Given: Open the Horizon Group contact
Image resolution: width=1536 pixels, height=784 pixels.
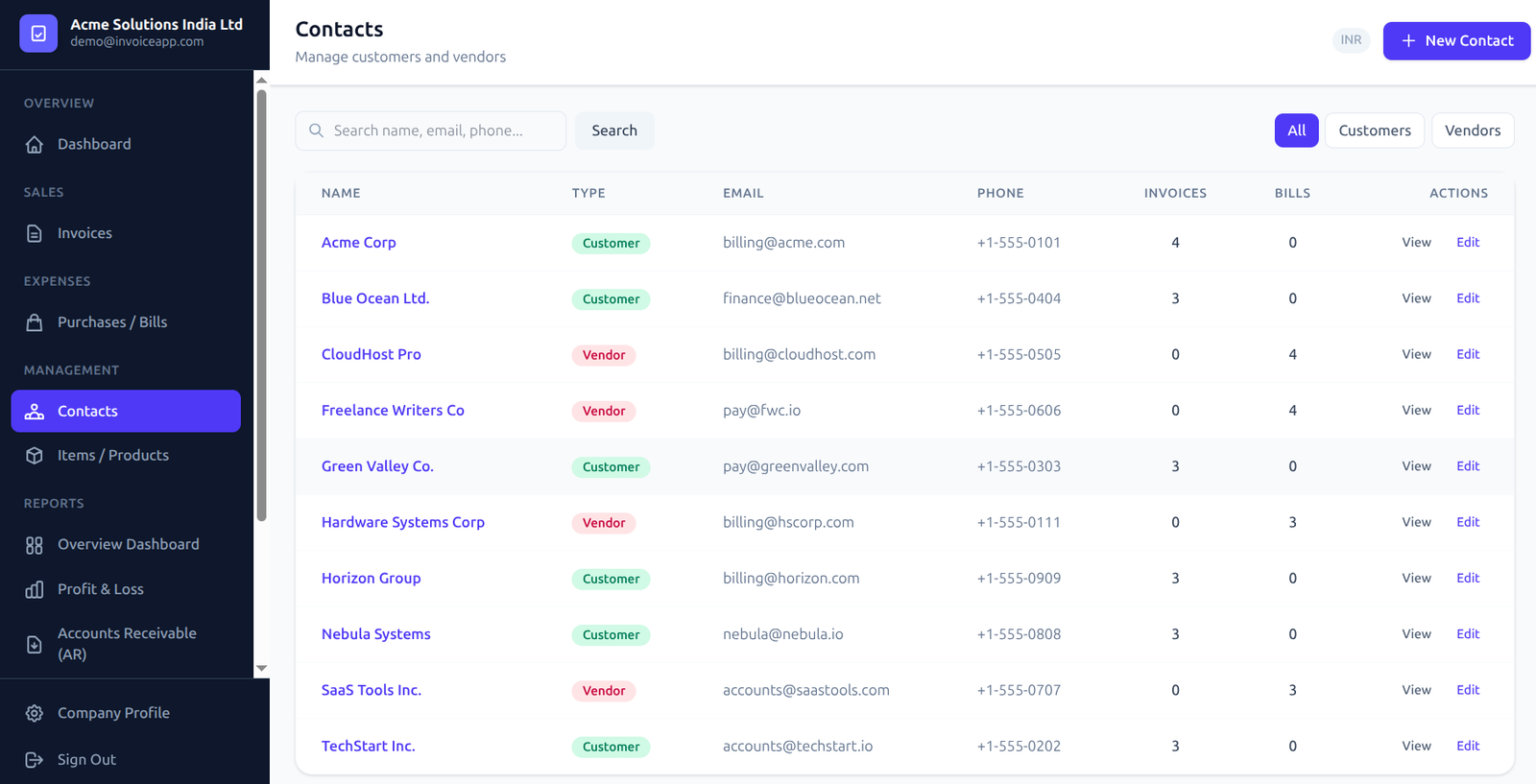Looking at the screenshot, I should (x=371, y=578).
